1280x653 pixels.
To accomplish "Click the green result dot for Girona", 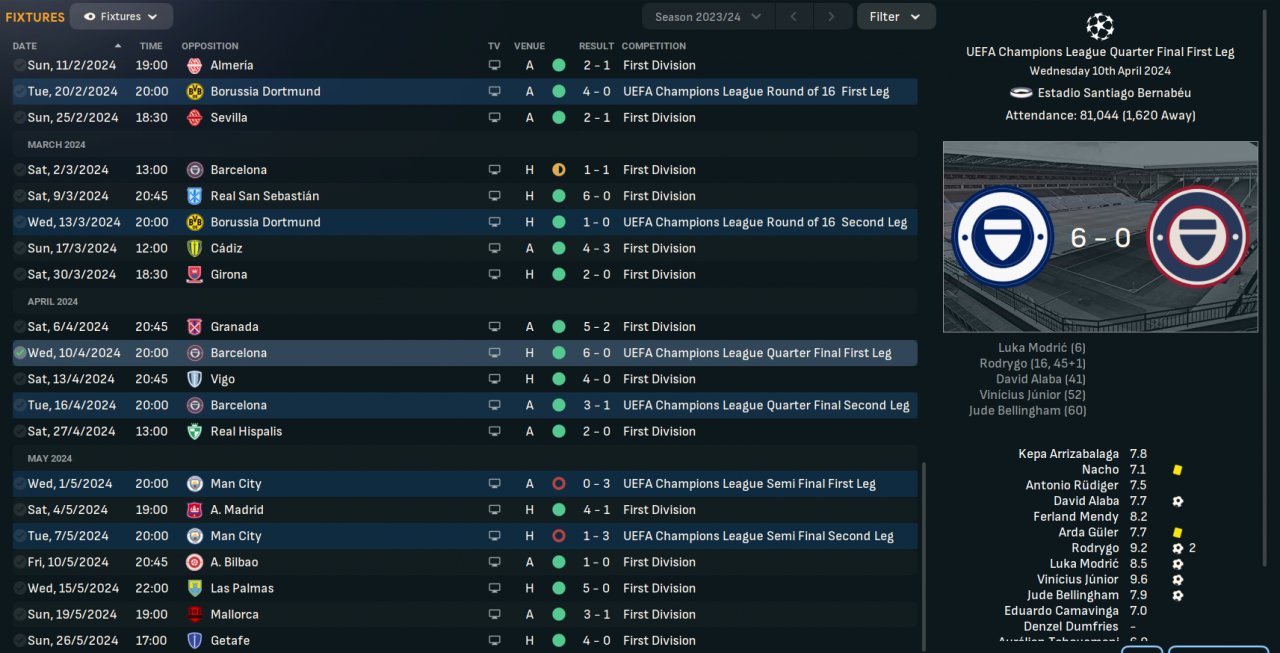I will click(x=559, y=274).
